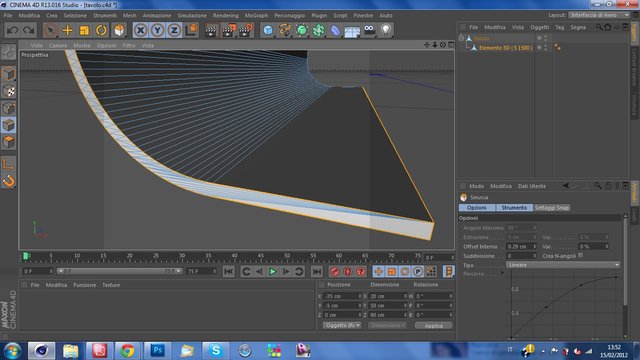Toggle the X axis lock
Image resolution: width=640 pixels, height=360 pixels.
140,30
